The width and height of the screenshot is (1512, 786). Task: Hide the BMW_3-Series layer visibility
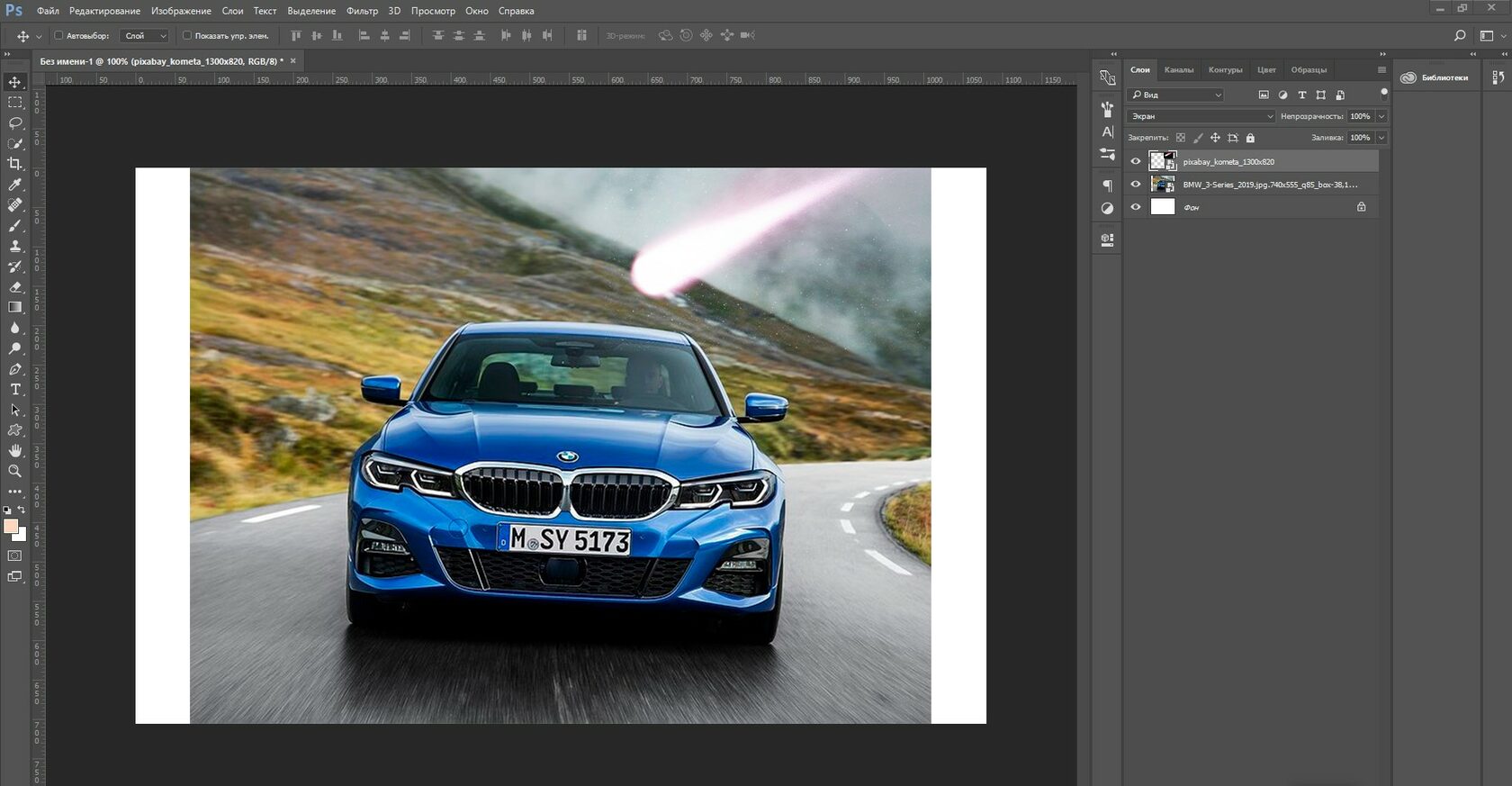point(1136,185)
